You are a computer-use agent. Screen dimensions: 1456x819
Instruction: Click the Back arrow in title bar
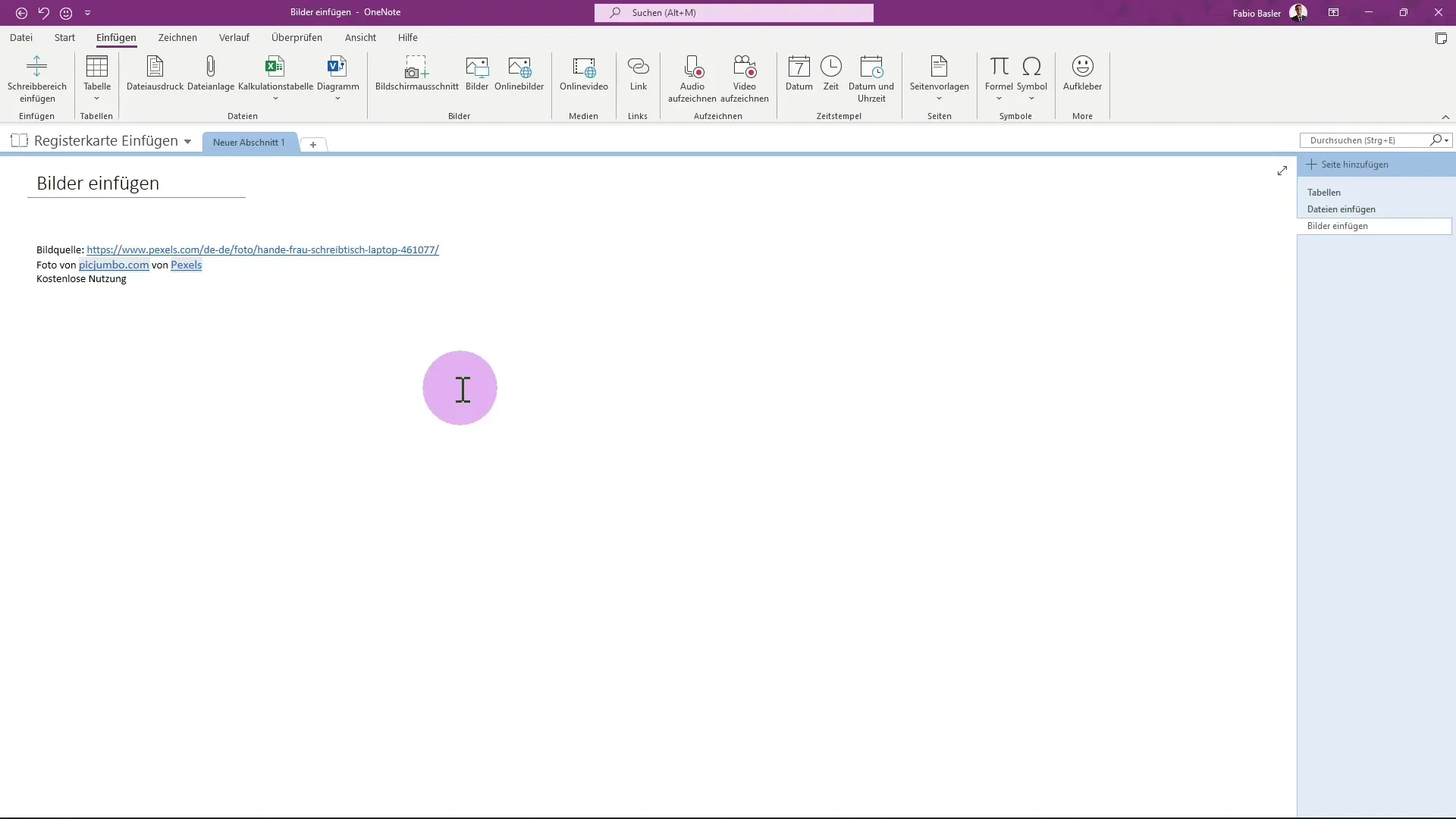click(x=21, y=13)
